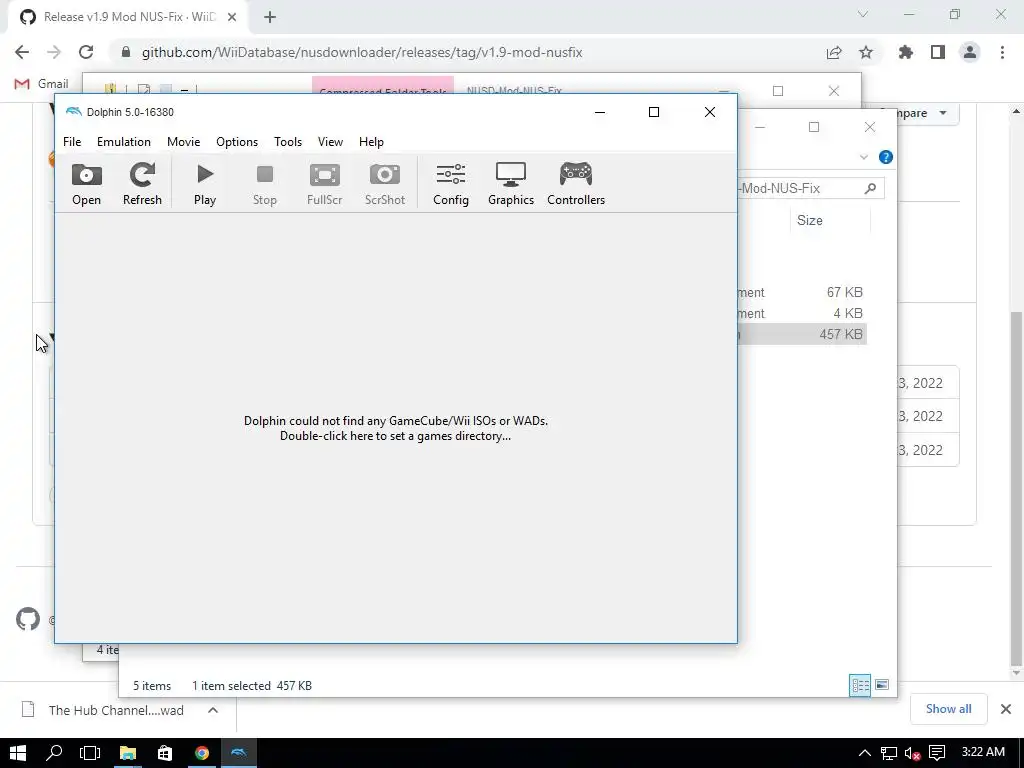Open the Windows Start menu

point(18,753)
